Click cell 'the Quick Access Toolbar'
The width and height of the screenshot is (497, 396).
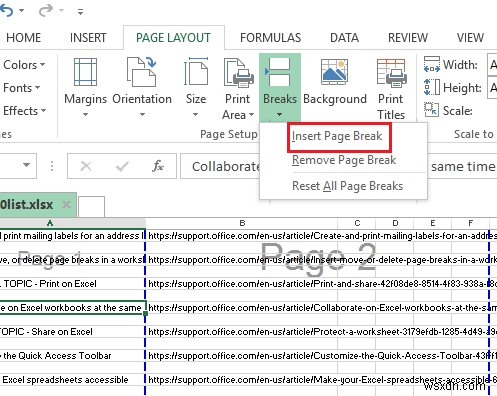73,356
